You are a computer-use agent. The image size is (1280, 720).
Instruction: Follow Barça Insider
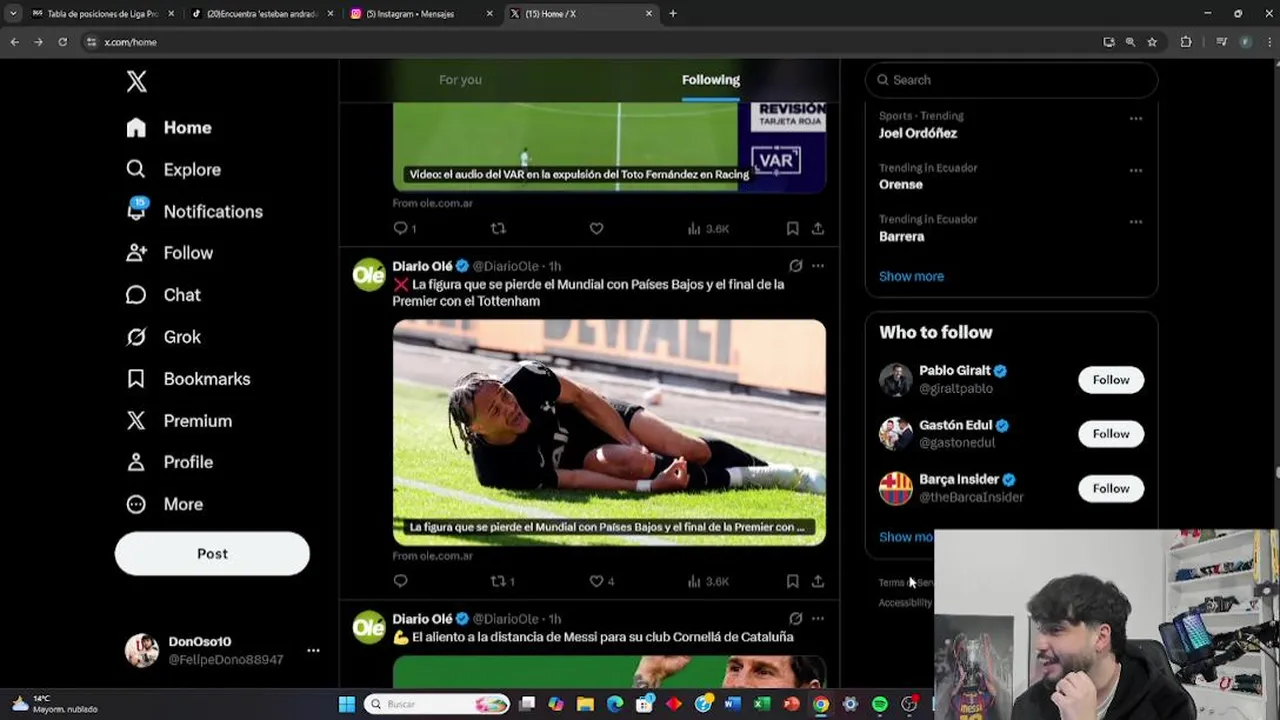1111,488
